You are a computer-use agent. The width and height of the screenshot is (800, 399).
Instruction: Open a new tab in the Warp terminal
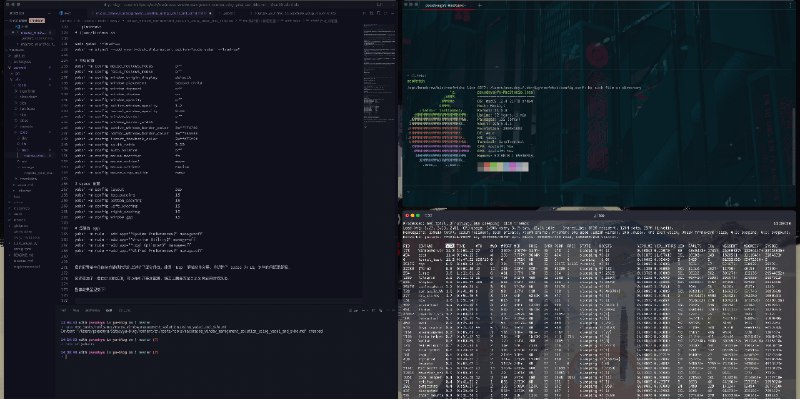coord(480,5)
